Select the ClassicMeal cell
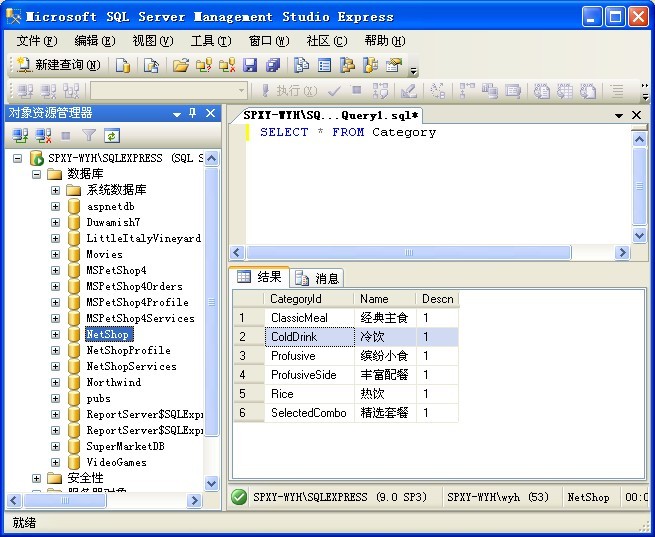The height and width of the screenshot is (537, 655). click(x=309, y=318)
